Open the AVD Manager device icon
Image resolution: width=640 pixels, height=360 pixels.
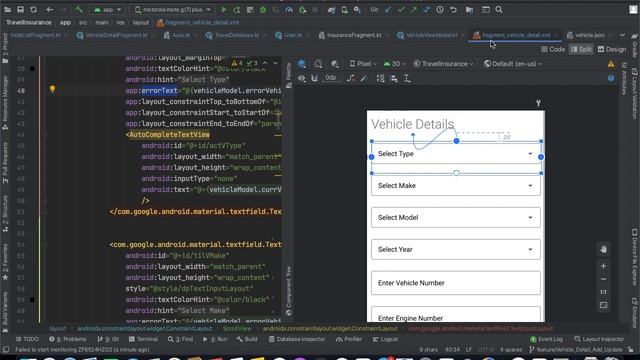click(344, 9)
